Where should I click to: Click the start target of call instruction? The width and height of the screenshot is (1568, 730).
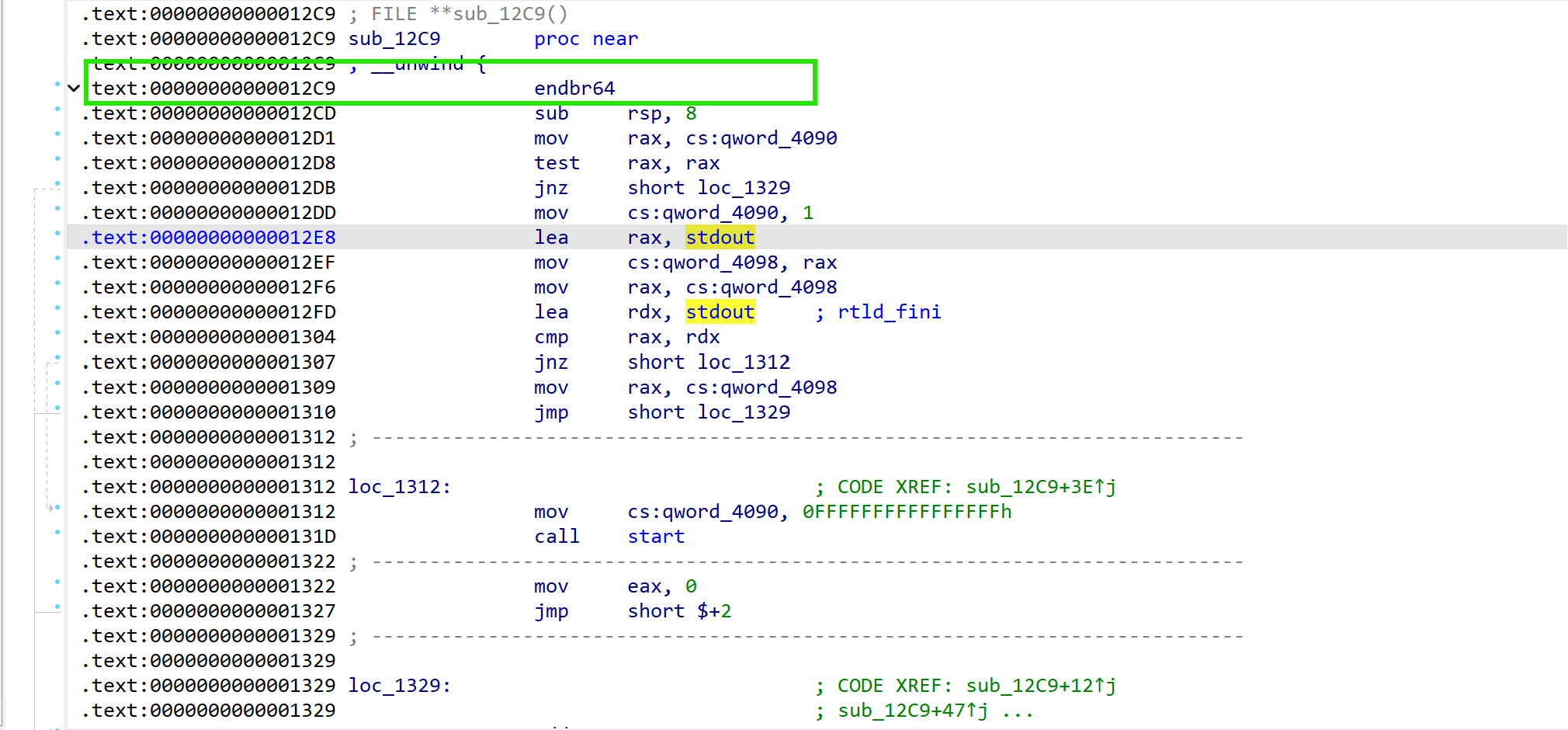coord(656,537)
